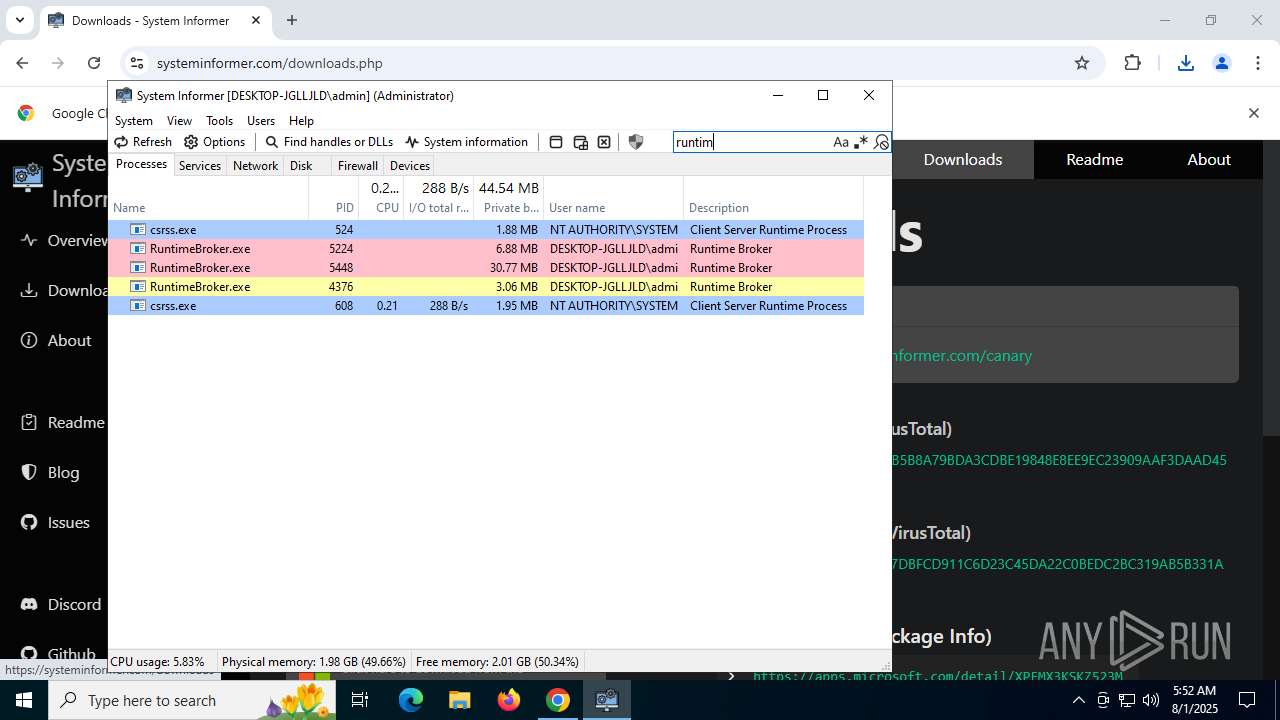Image resolution: width=1280 pixels, height=720 pixels.
Task: Click the find window toolbar icon
Action: tap(556, 142)
